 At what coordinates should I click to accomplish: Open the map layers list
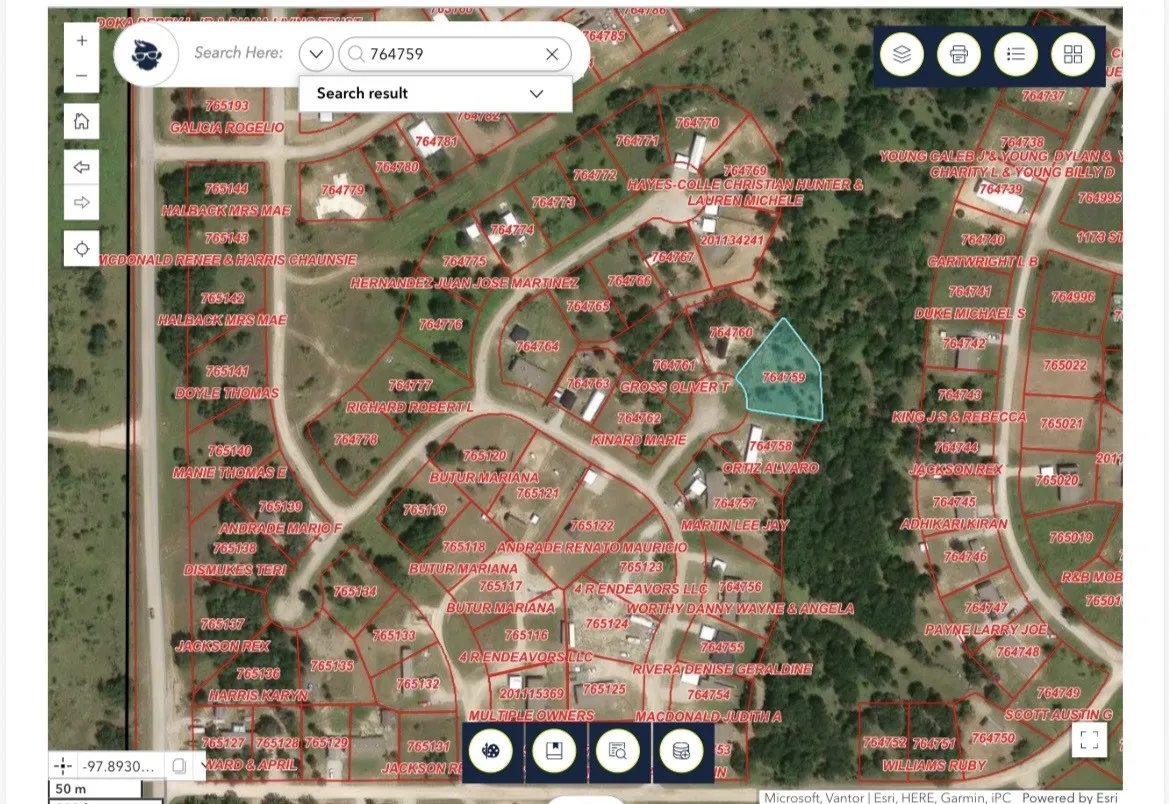901,54
